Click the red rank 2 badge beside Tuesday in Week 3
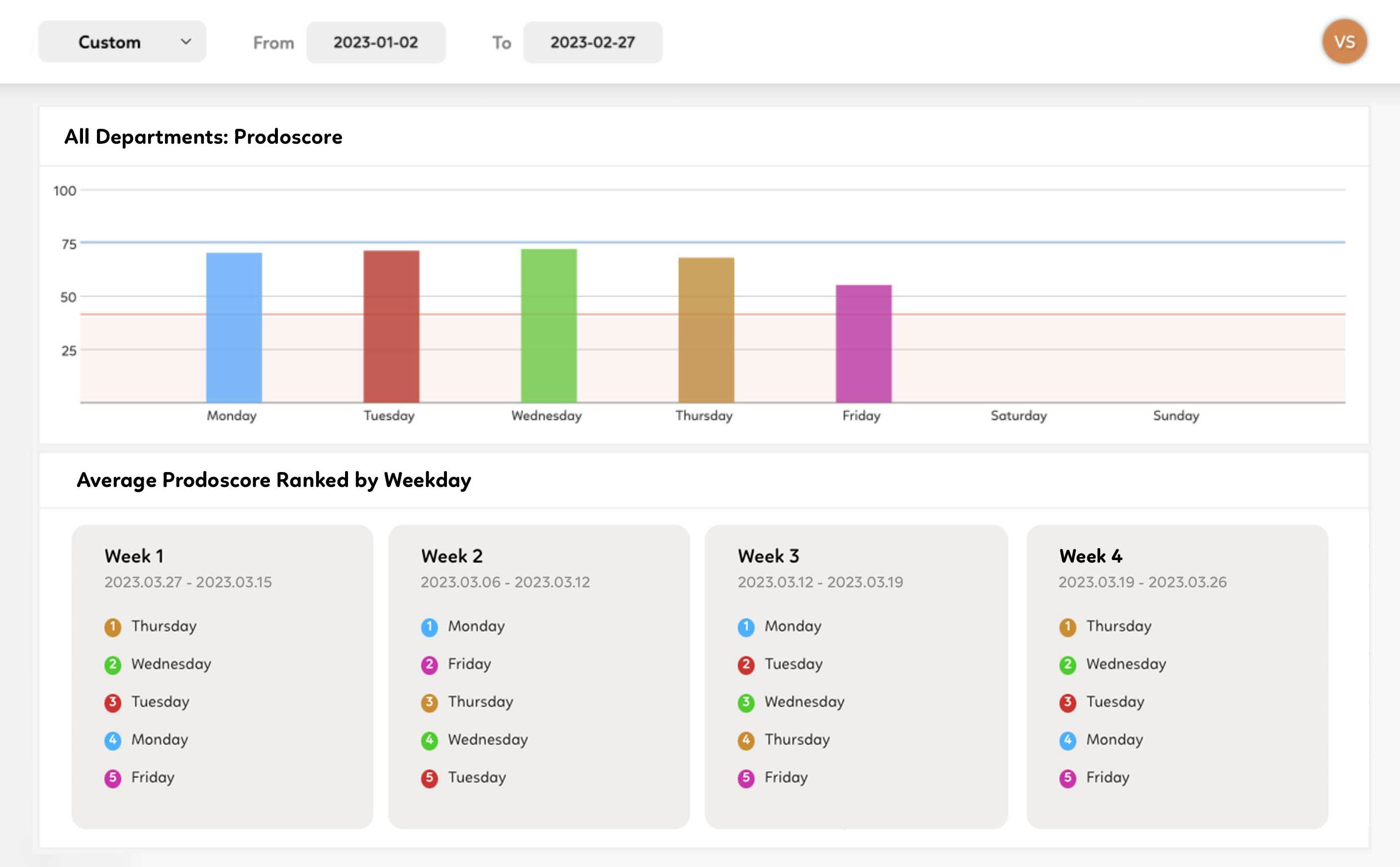 click(746, 664)
